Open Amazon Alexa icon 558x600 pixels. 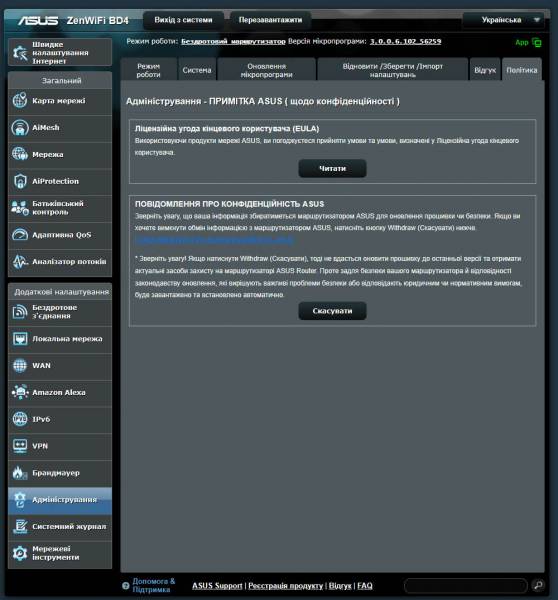point(20,392)
